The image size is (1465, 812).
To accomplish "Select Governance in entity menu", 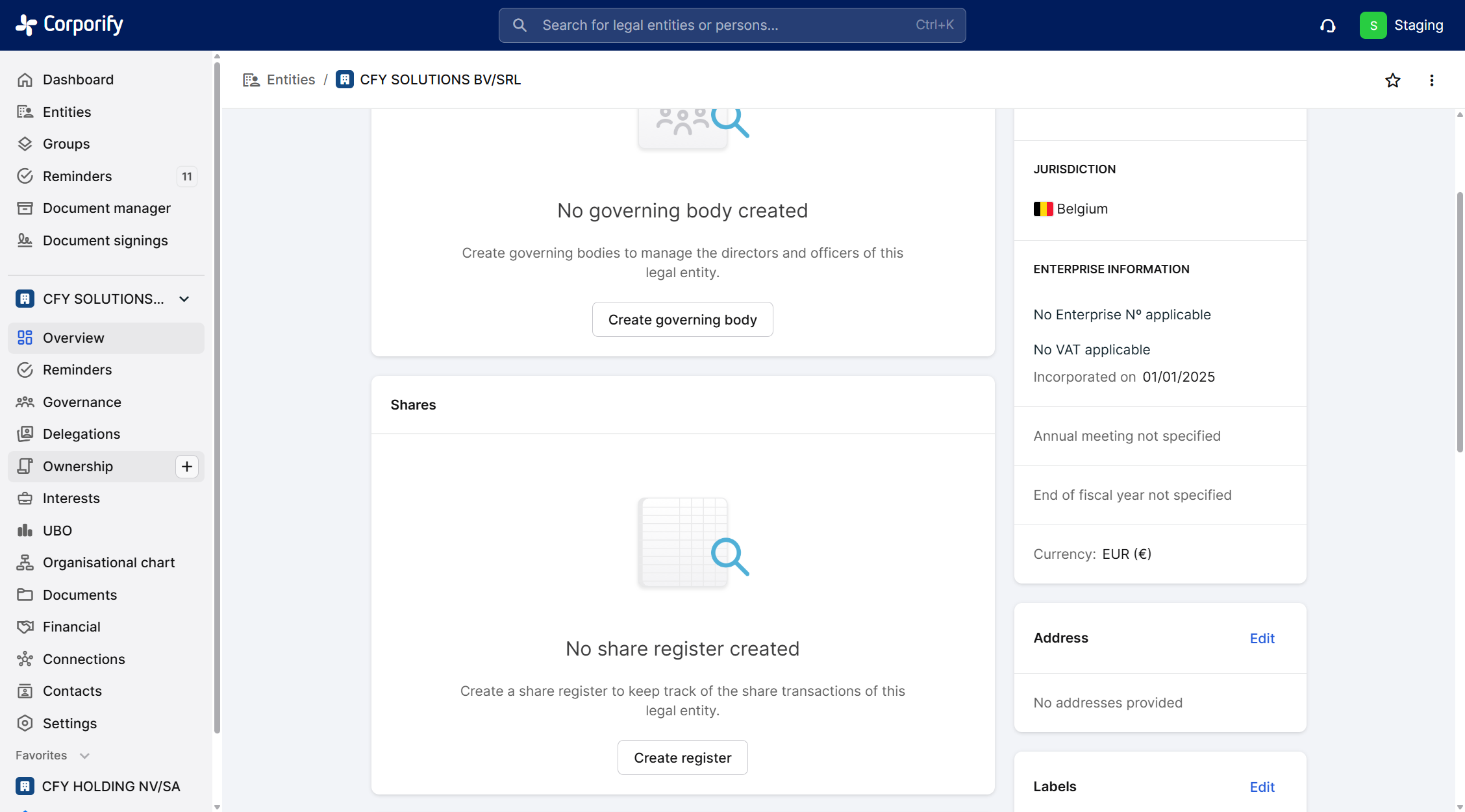I will (82, 402).
